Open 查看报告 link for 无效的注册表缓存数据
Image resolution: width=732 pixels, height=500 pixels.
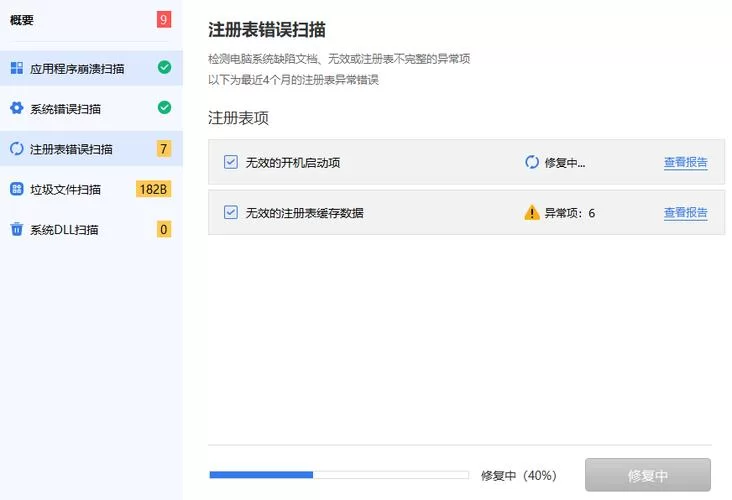click(x=685, y=213)
